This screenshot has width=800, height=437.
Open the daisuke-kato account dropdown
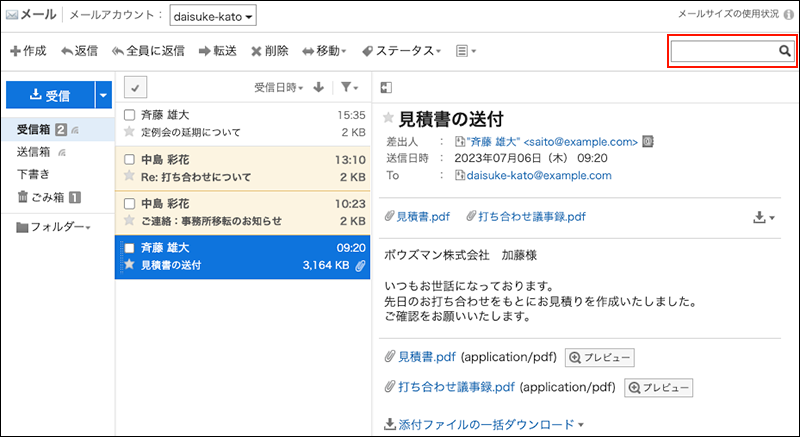point(213,16)
